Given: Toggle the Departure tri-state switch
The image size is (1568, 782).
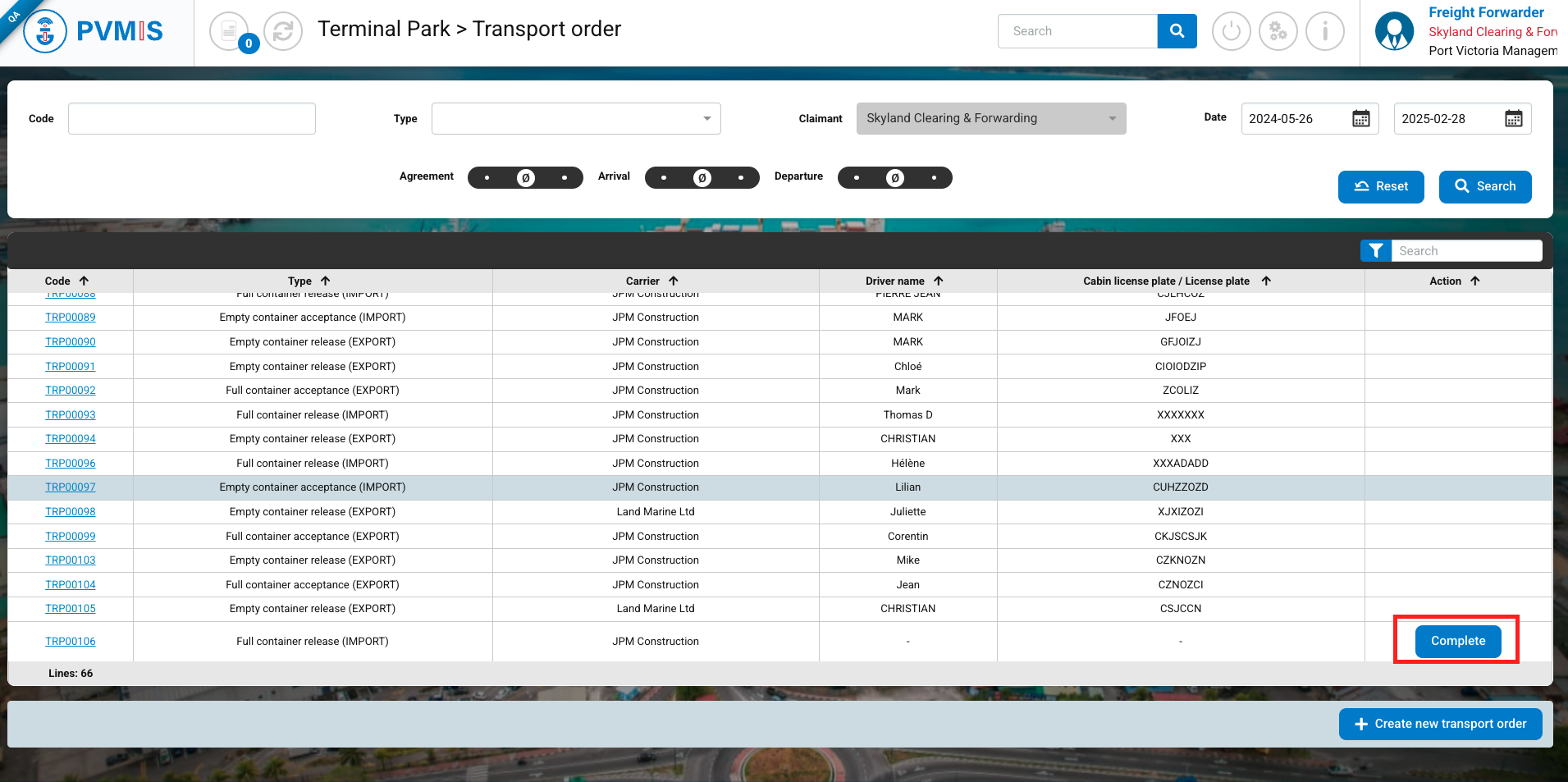Looking at the screenshot, I should (894, 178).
